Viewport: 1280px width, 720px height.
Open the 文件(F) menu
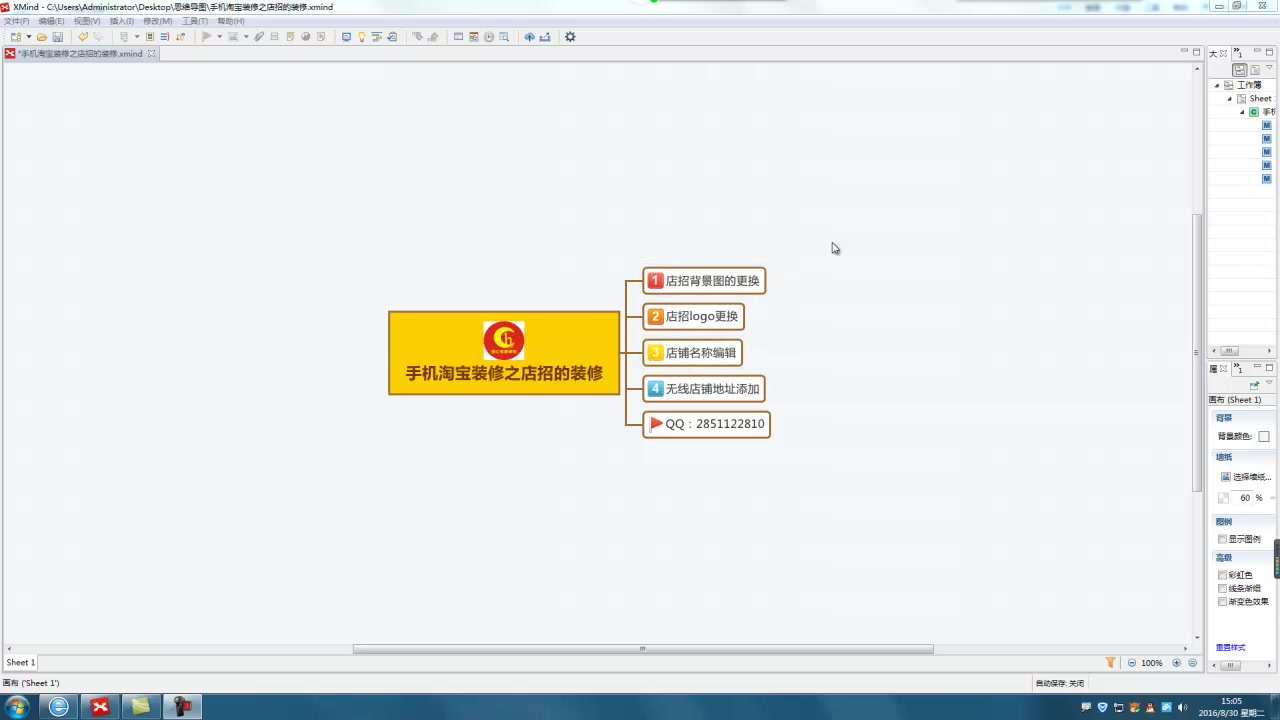(x=17, y=21)
